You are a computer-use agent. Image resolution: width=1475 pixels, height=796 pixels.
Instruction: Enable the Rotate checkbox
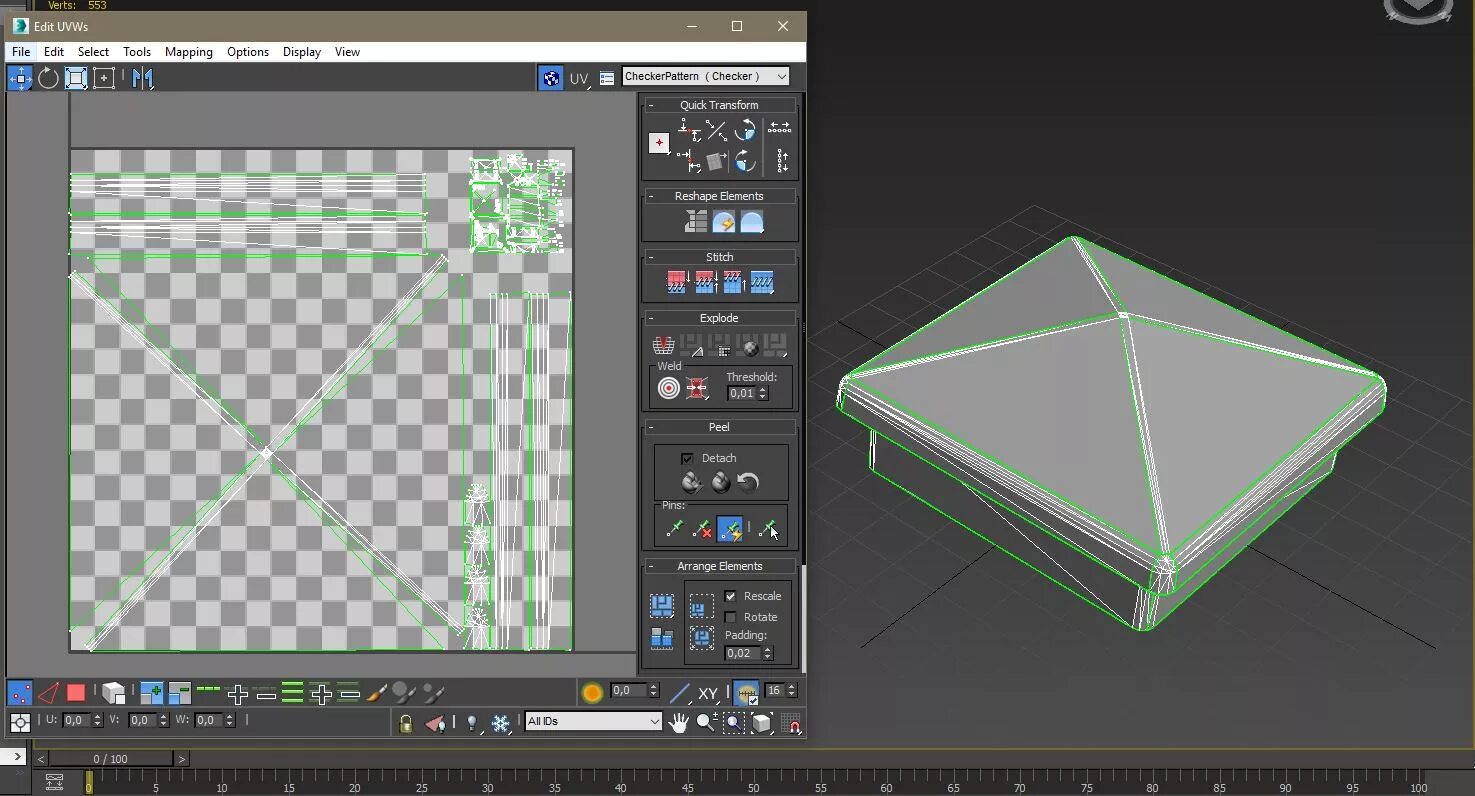[x=730, y=617]
